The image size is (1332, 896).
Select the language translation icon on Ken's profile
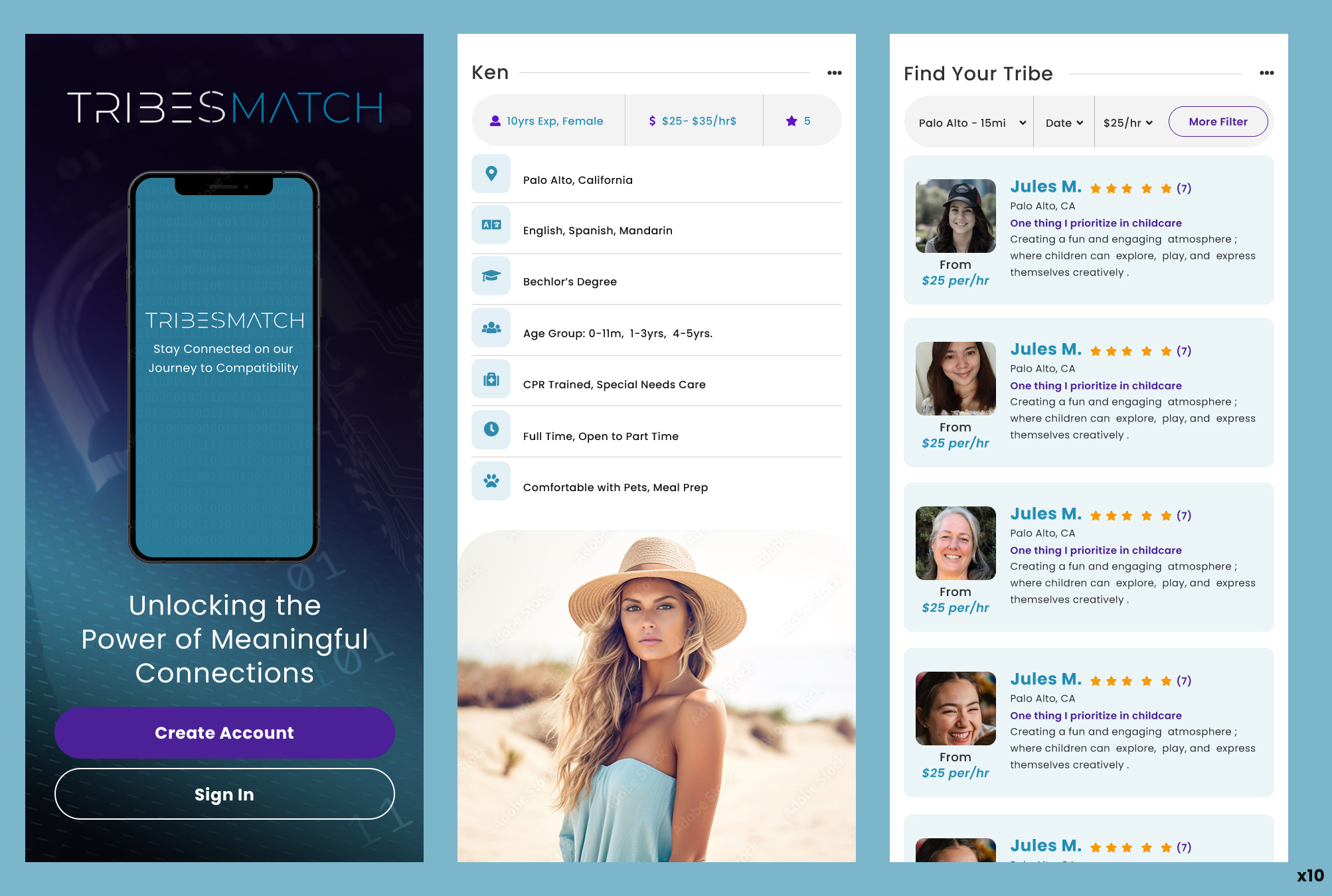491,225
